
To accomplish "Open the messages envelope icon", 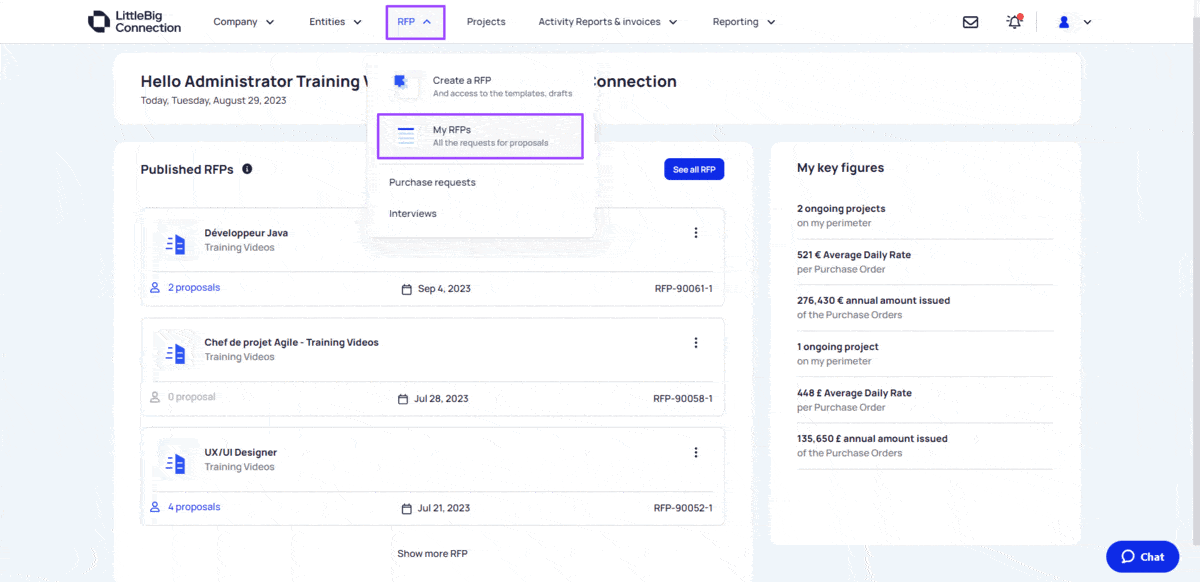I will pyautogui.click(x=970, y=22).
